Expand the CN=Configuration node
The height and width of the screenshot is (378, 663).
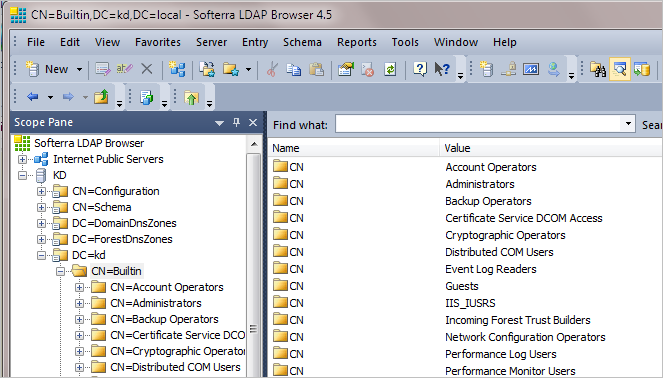pyautogui.click(x=41, y=191)
